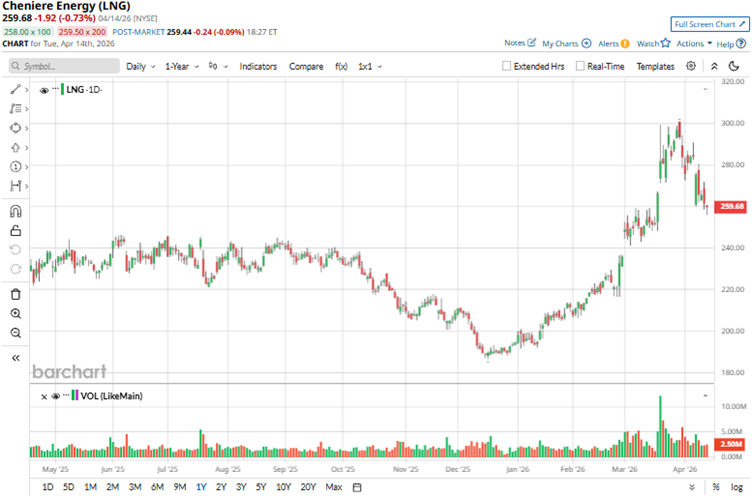Open Full Screen Chart

click(710, 24)
